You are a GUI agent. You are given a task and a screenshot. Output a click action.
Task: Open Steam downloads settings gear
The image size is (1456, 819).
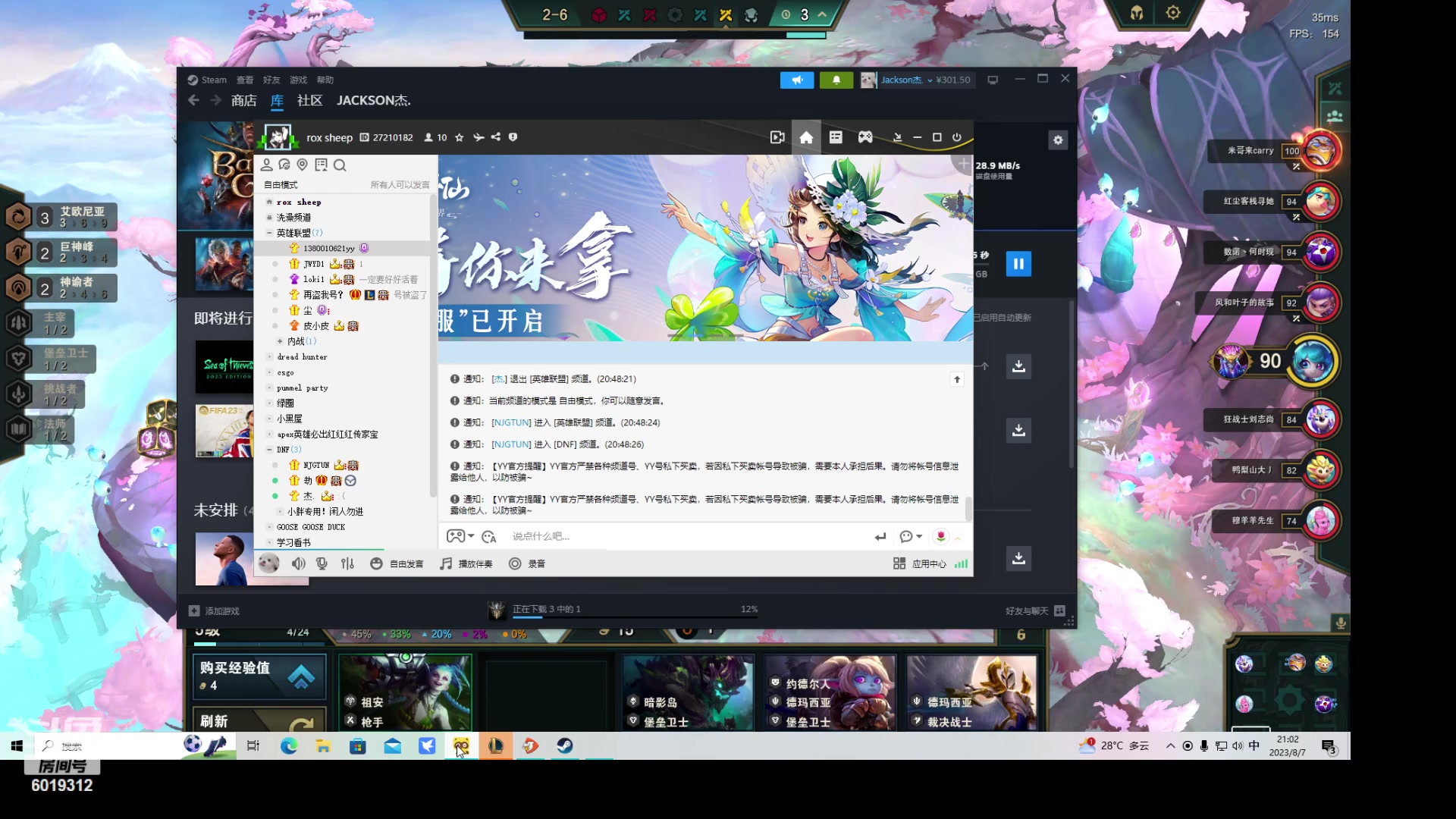click(1058, 140)
